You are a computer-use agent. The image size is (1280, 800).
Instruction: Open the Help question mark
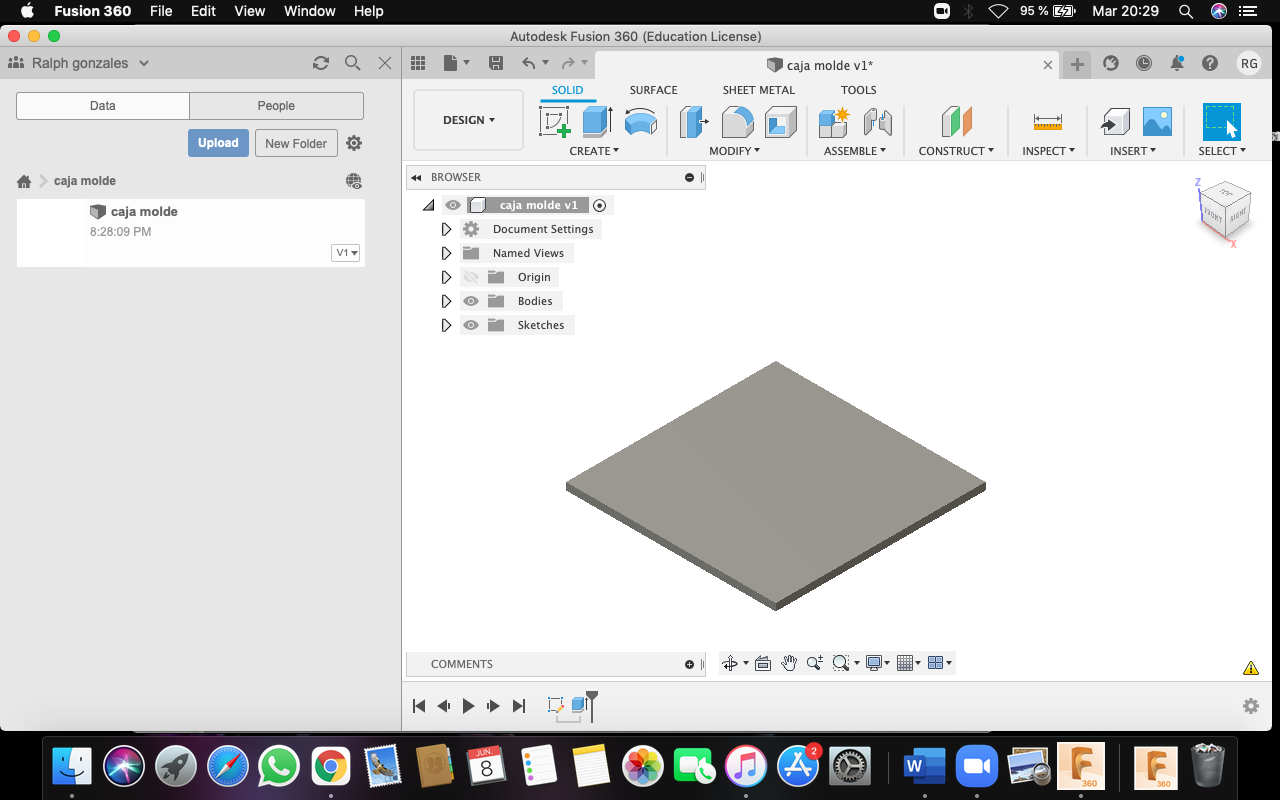[1210, 63]
